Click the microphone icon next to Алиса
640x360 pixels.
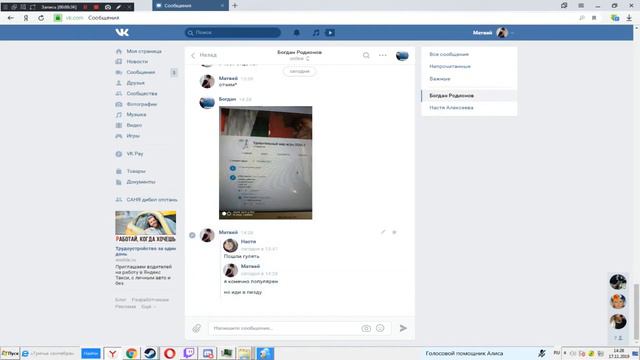(x=542, y=353)
